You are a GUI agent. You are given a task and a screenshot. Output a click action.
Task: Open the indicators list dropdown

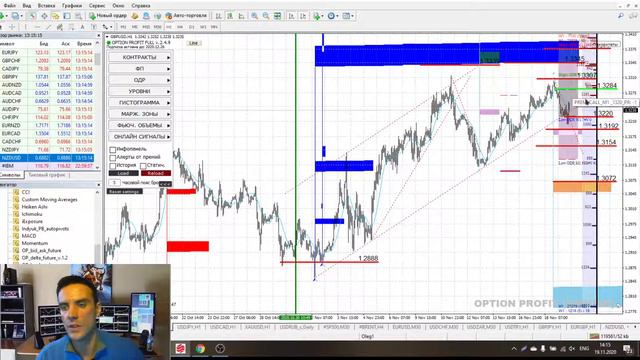point(318,16)
